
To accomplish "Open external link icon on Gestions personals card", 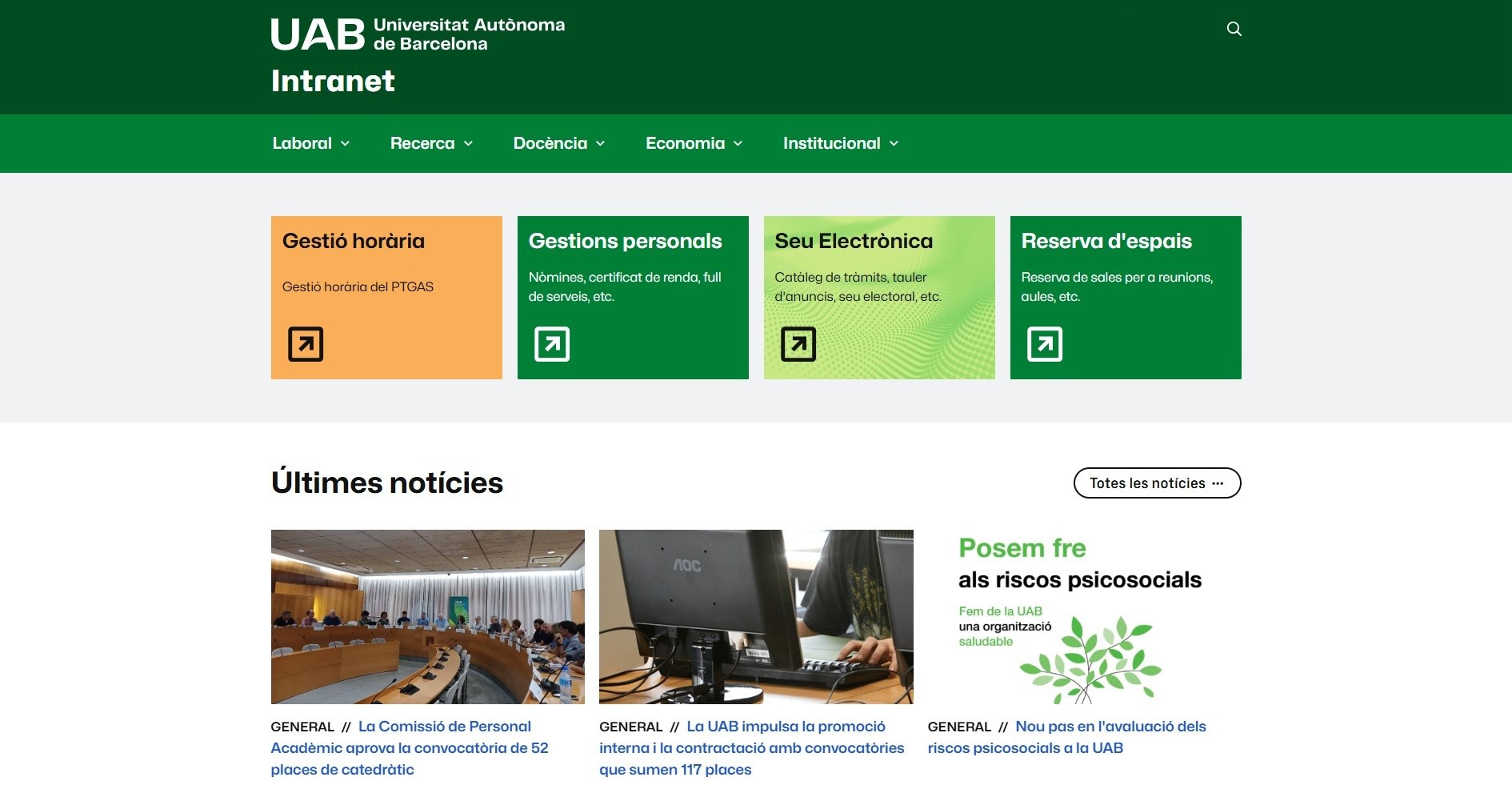I will tap(552, 344).
